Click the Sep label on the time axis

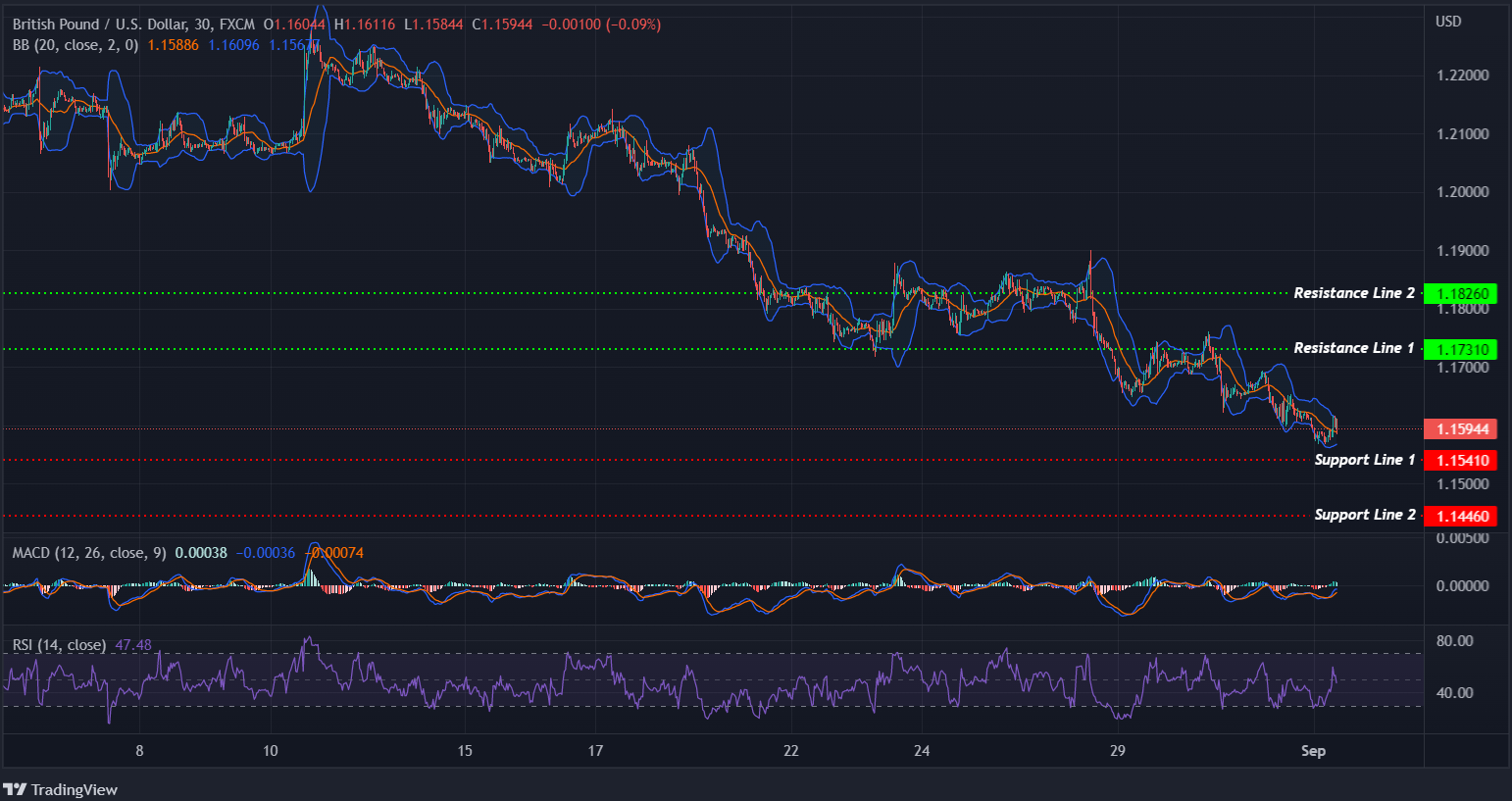tap(1313, 750)
